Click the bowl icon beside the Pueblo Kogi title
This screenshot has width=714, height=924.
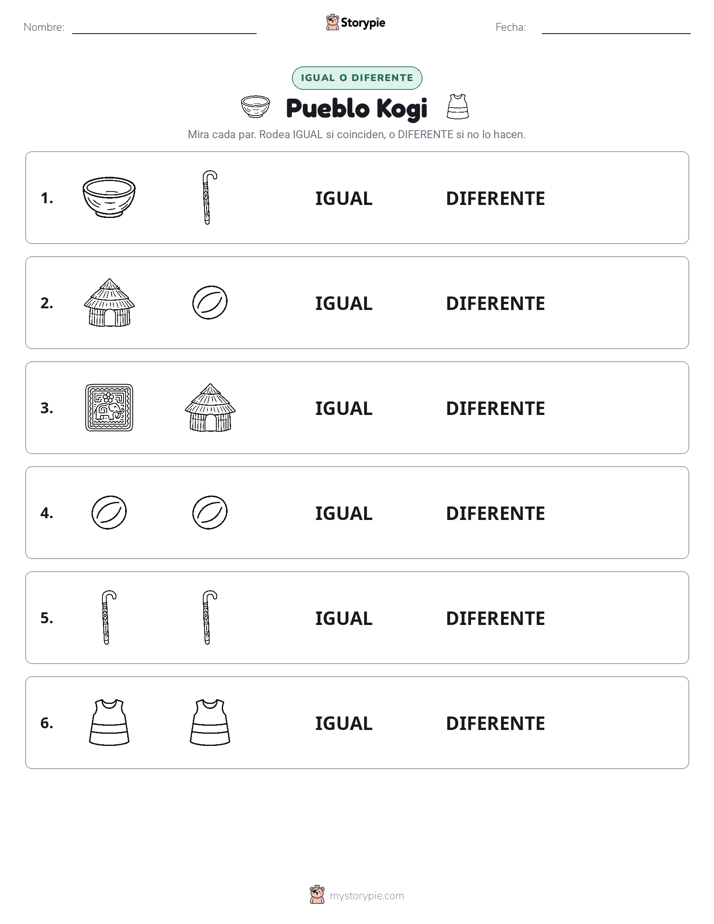point(256,107)
